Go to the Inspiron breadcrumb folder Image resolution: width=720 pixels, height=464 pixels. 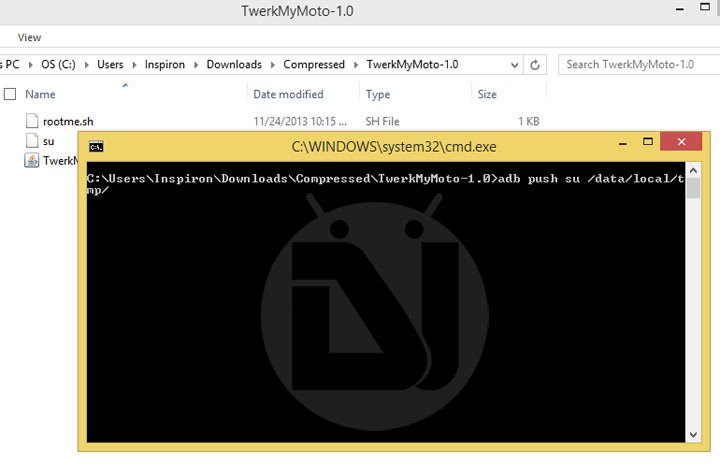coord(165,64)
